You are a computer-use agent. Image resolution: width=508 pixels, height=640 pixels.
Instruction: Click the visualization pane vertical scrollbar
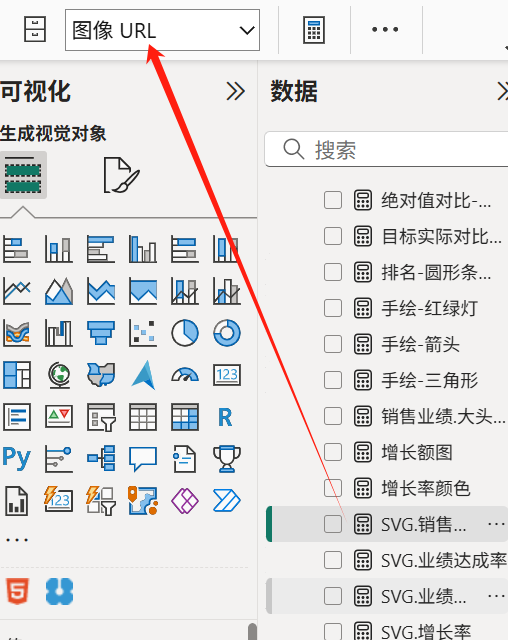pos(253,631)
